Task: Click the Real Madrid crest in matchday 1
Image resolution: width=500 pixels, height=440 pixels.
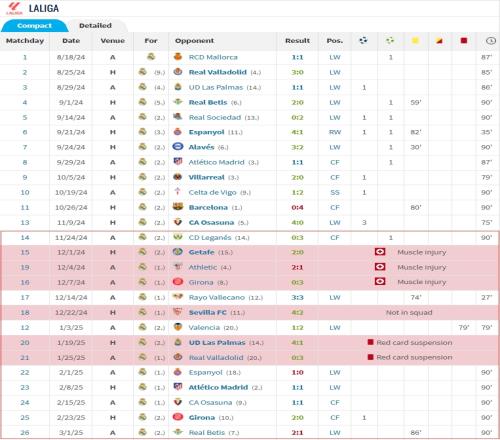Action: click(151, 57)
